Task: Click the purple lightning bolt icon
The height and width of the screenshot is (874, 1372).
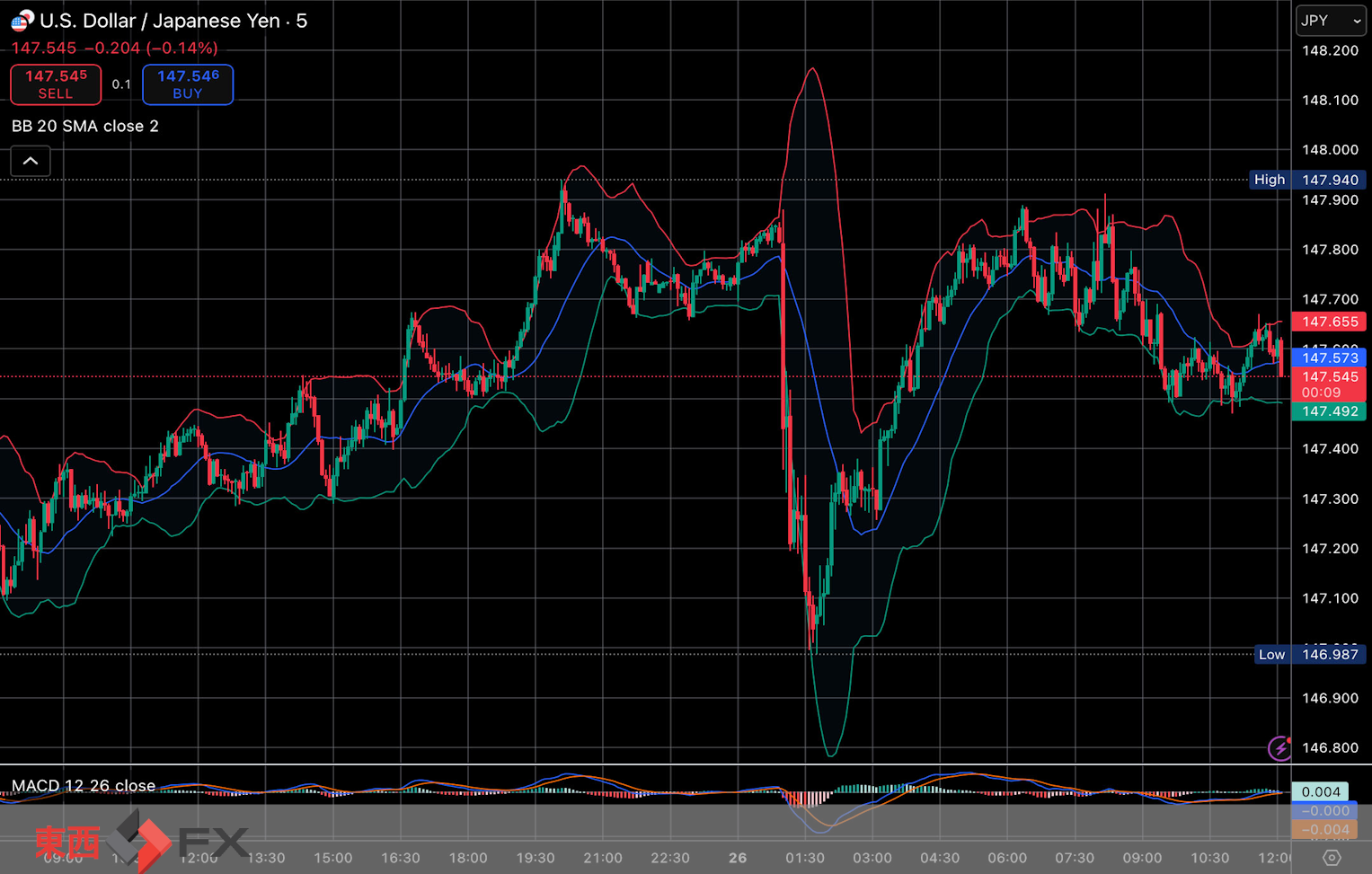Action: pyautogui.click(x=1279, y=747)
